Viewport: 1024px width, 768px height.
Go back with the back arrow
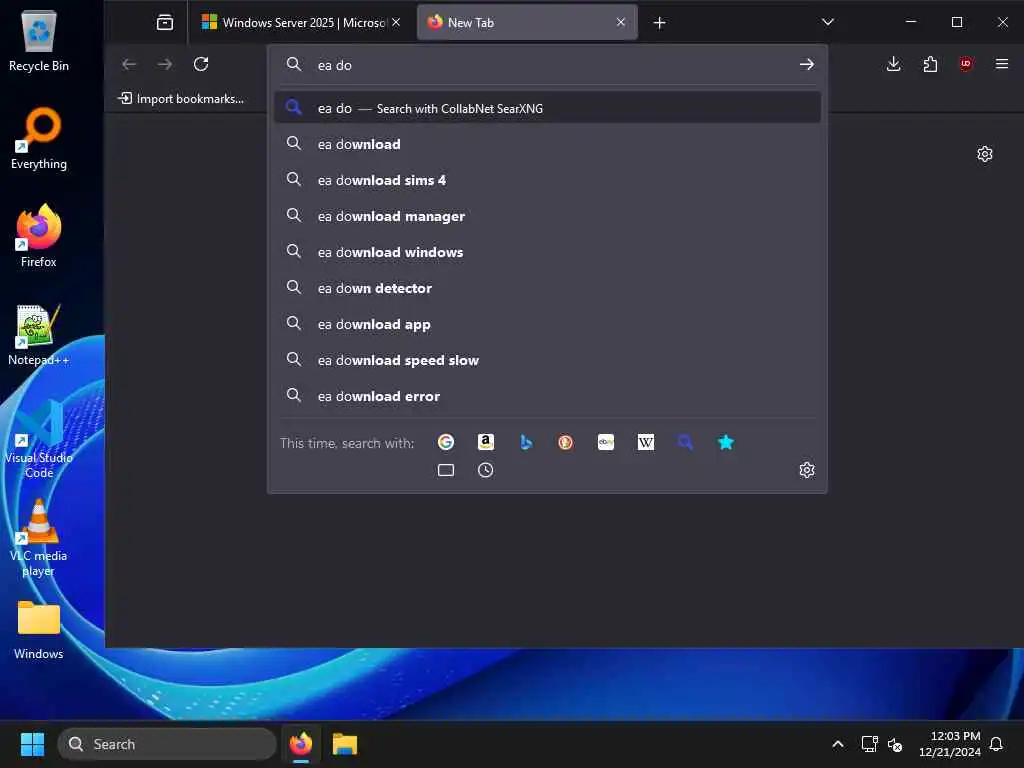click(129, 64)
